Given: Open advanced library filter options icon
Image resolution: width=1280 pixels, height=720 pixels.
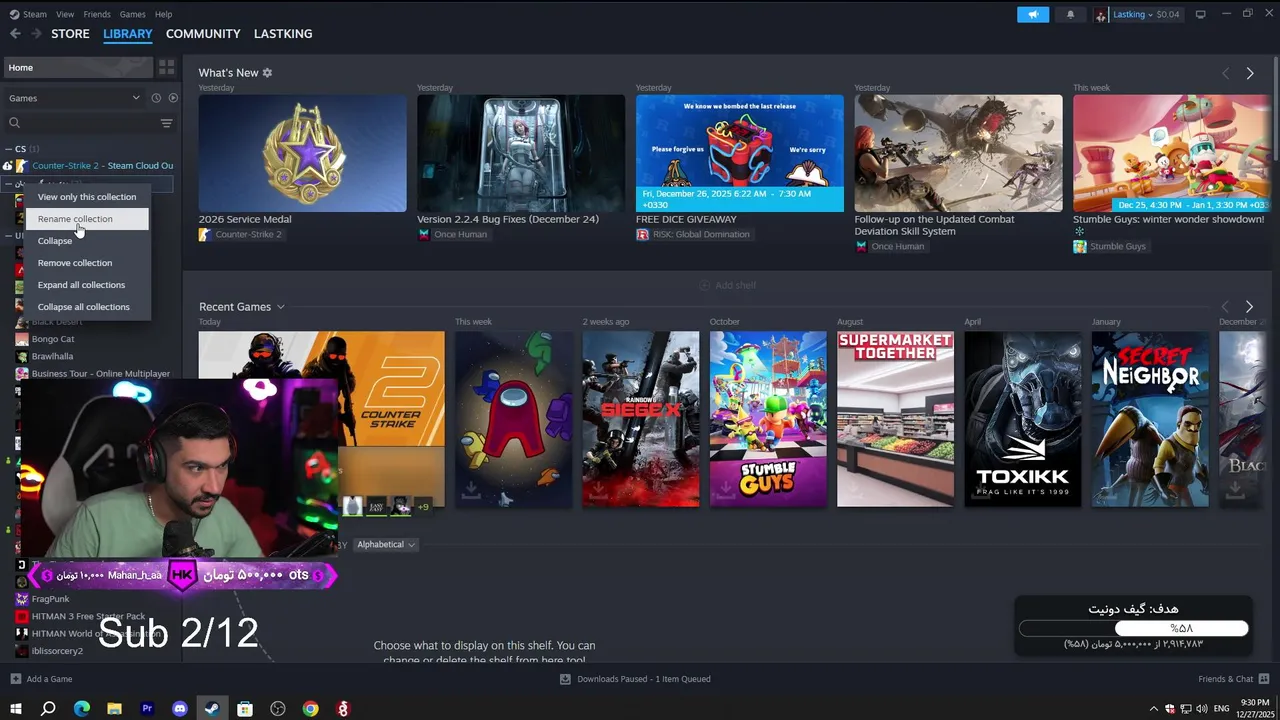Looking at the screenshot, I should pos(166,123).
